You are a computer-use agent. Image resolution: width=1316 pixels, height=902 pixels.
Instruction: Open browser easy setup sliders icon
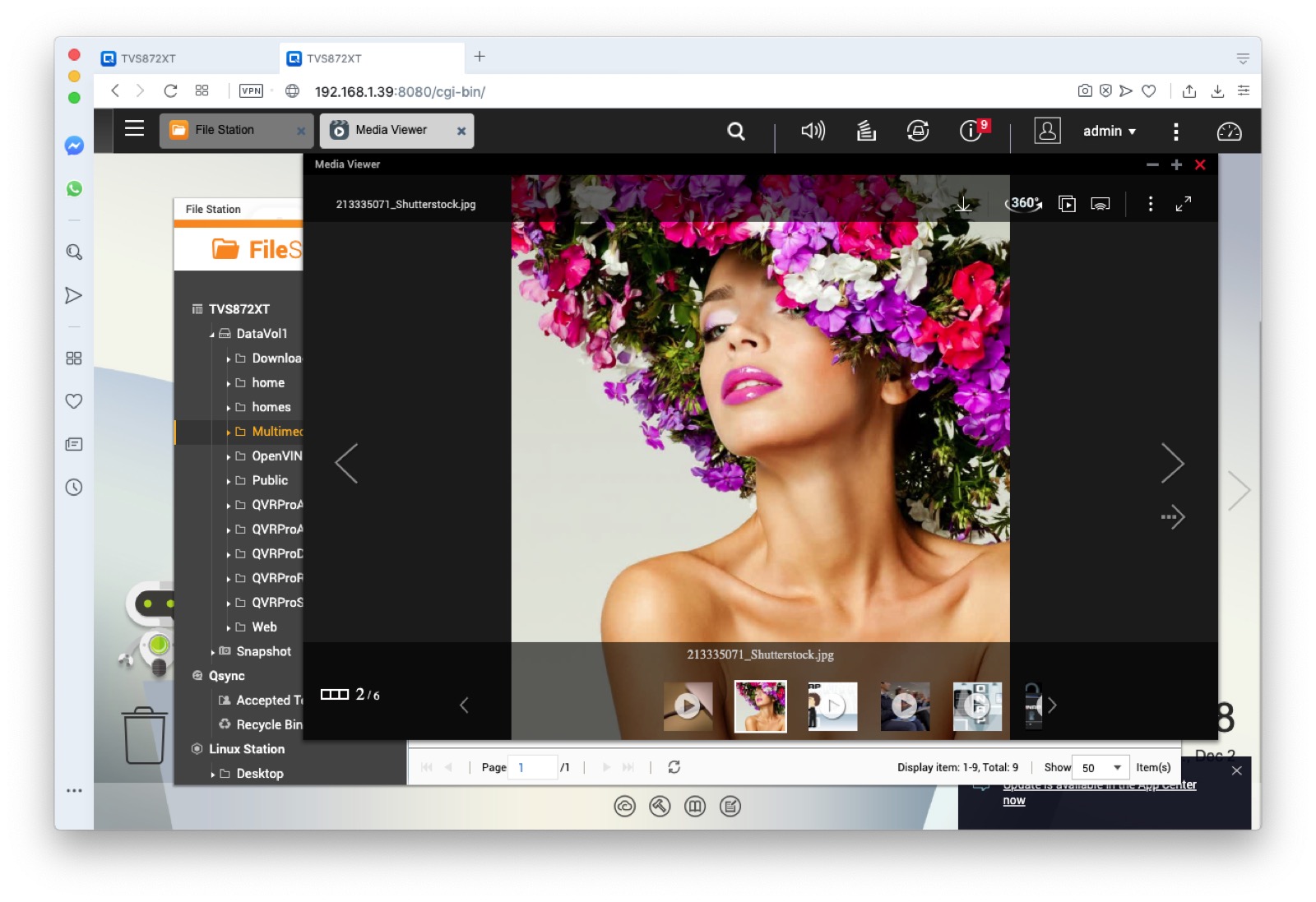coord(1244,91)
